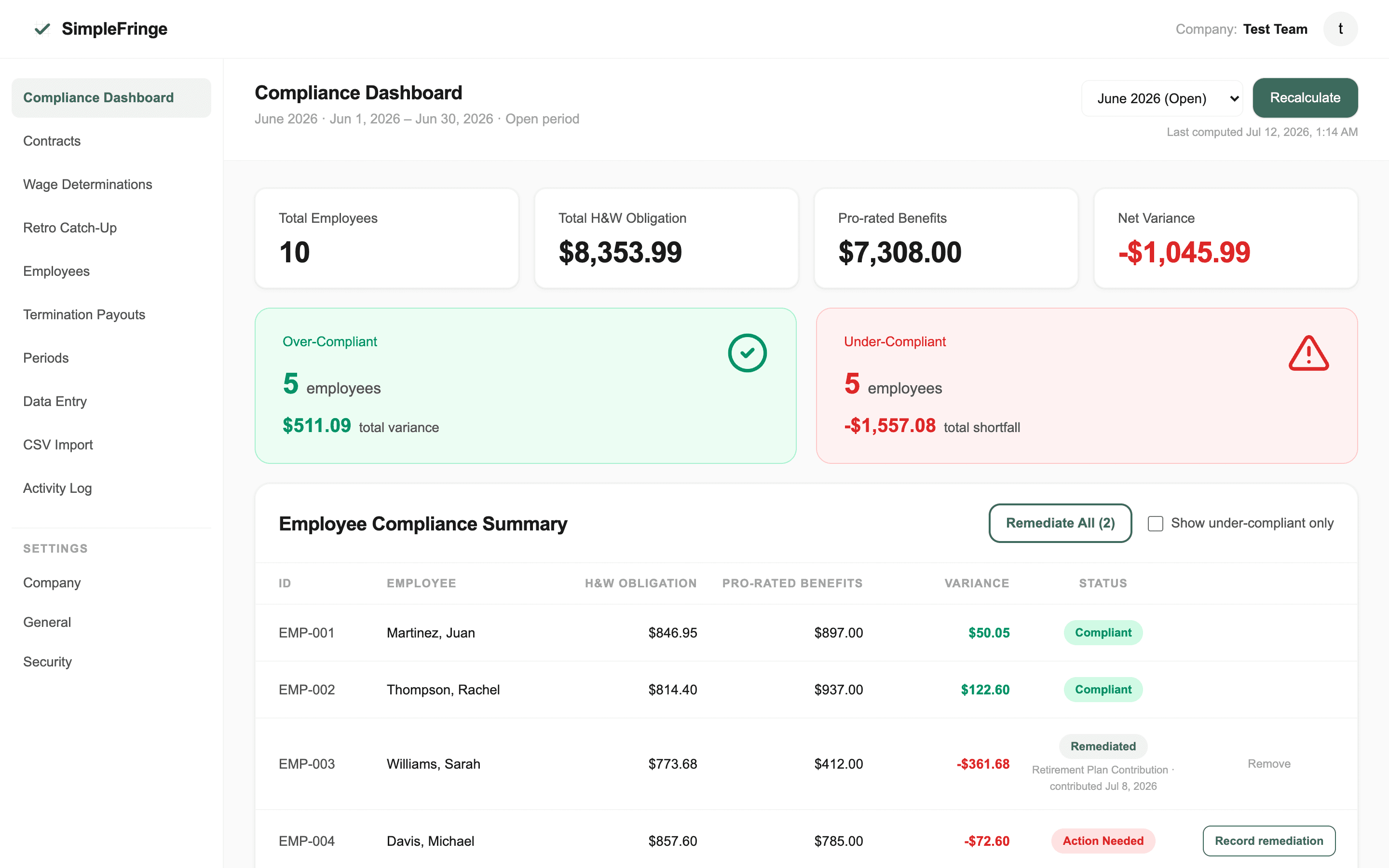Click variance value $50.05
The image size is (1389, 868).
click(988, 633)
